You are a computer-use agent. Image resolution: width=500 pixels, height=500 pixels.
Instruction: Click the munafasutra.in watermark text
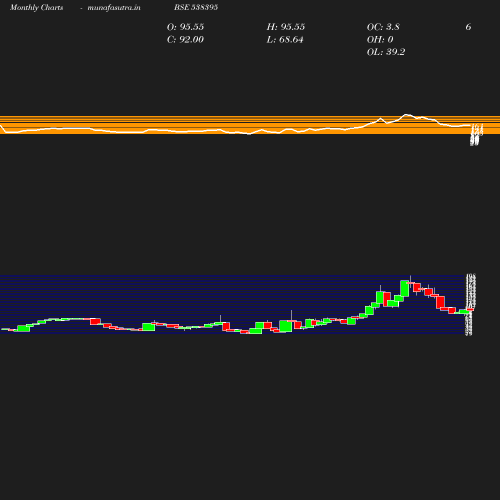[x=114, y=7]
